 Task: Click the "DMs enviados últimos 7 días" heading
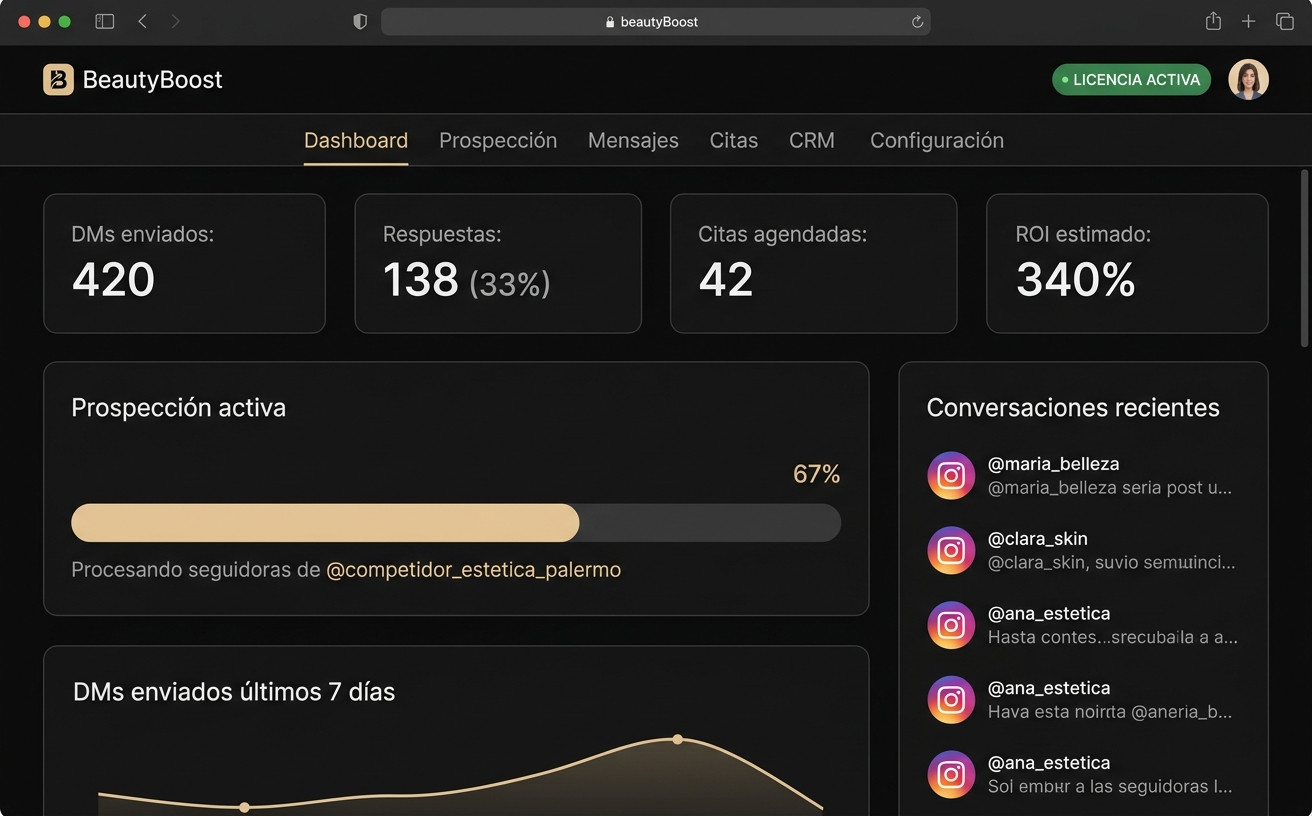(234, 692)
